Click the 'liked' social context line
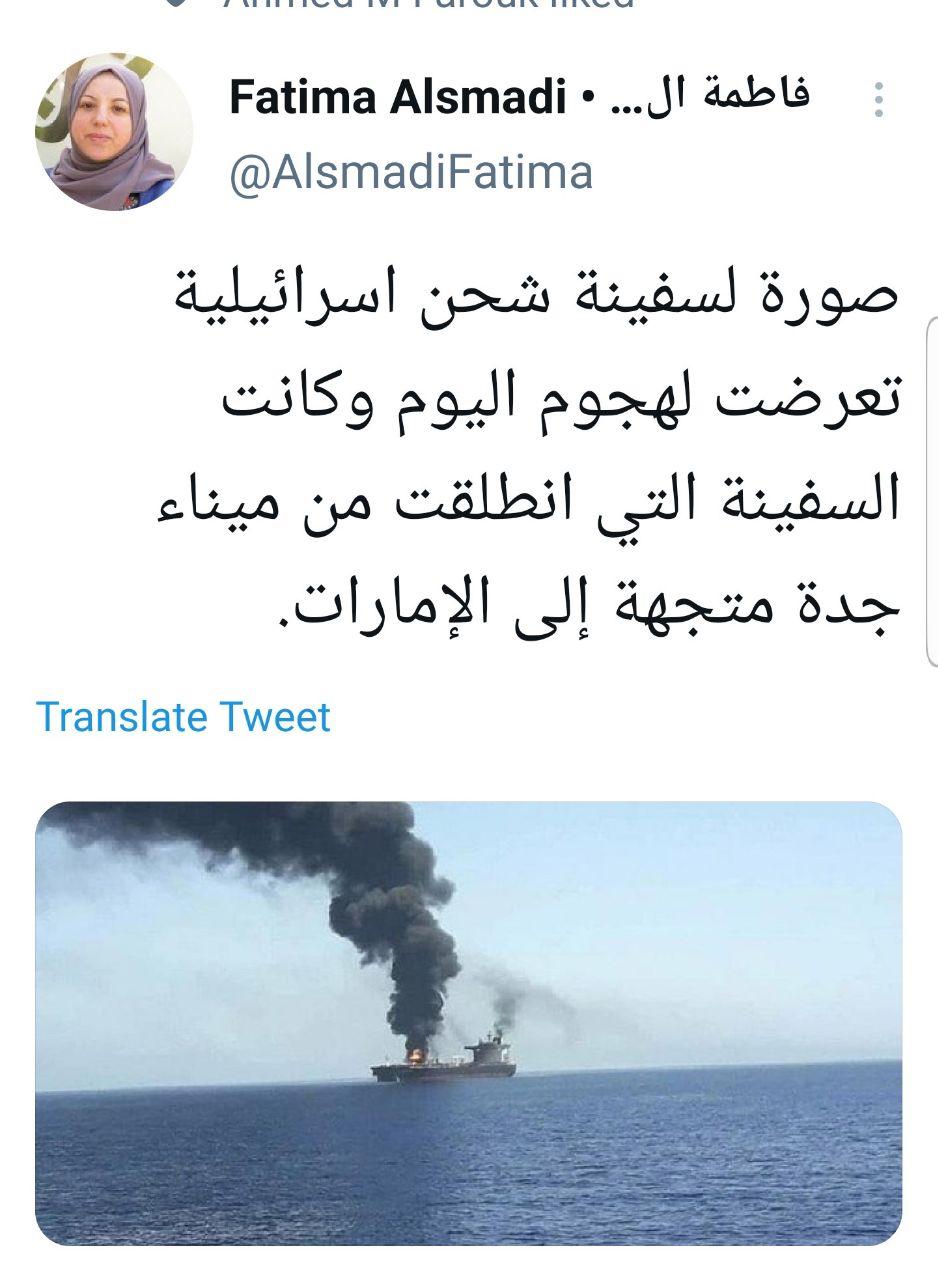The height and width of the screenshot is (1280, 938). click(428, 4)
